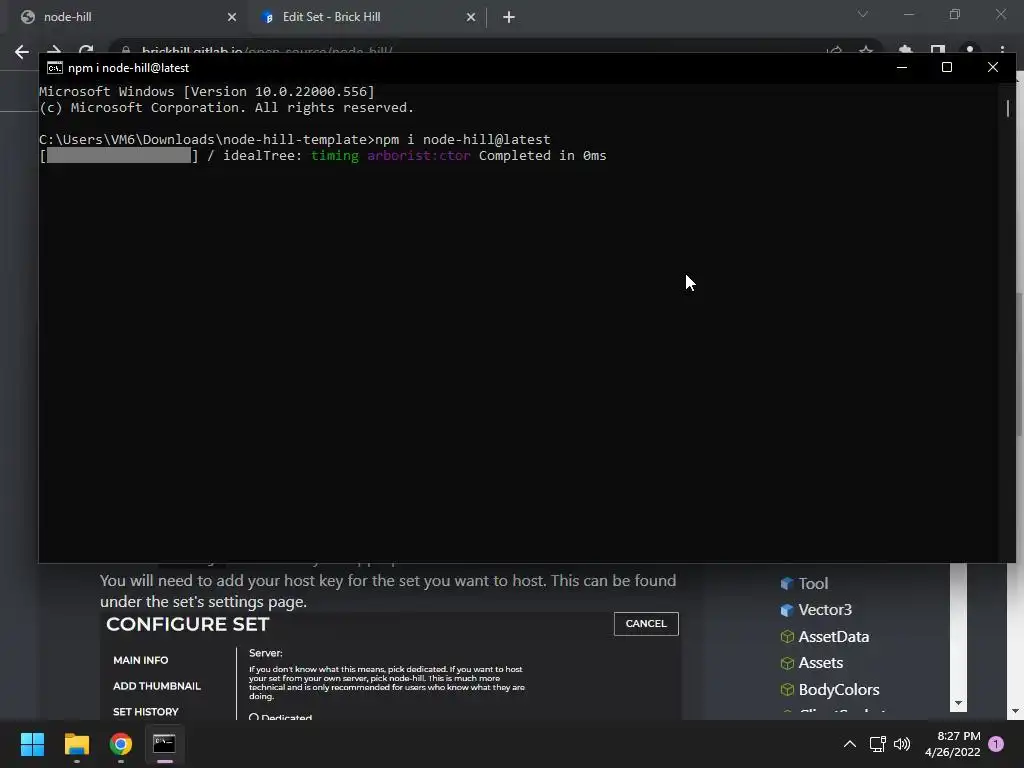Close the Edit Set - Brick Hill tab
The image size is (1024, 768).
[471, 17]
